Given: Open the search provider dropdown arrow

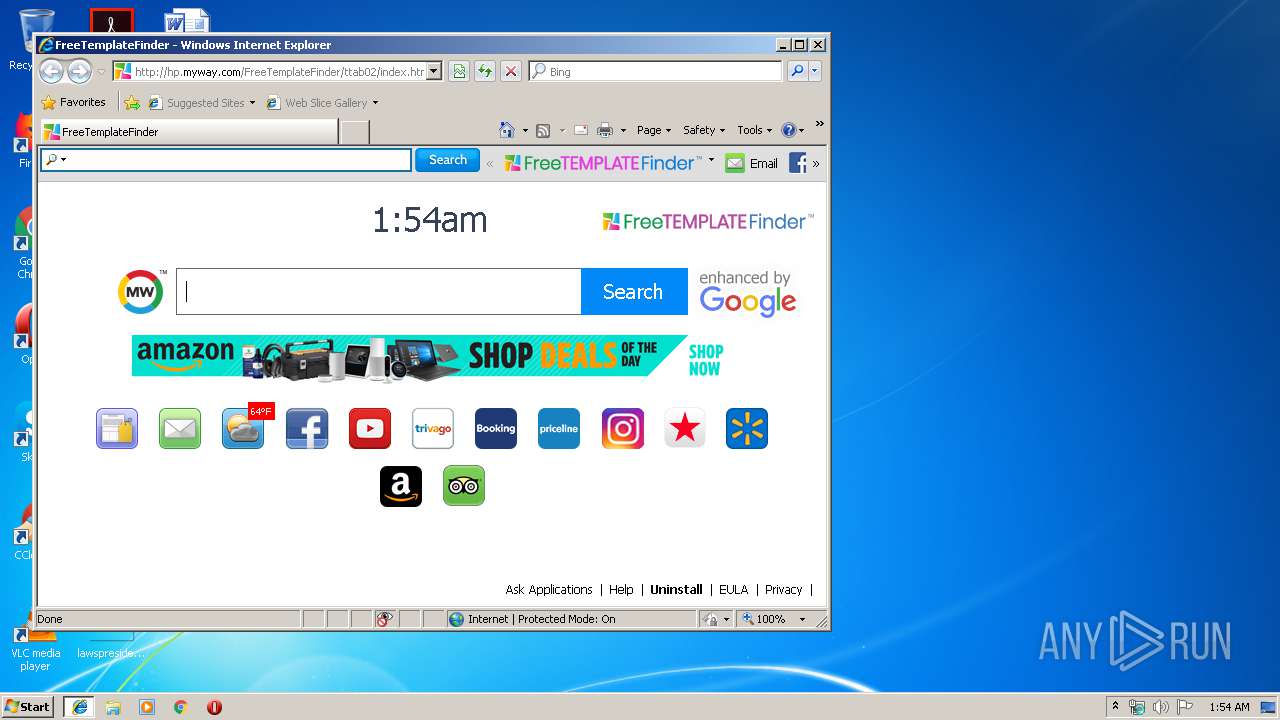Looking at the screenshot, I should click(815, 71).
